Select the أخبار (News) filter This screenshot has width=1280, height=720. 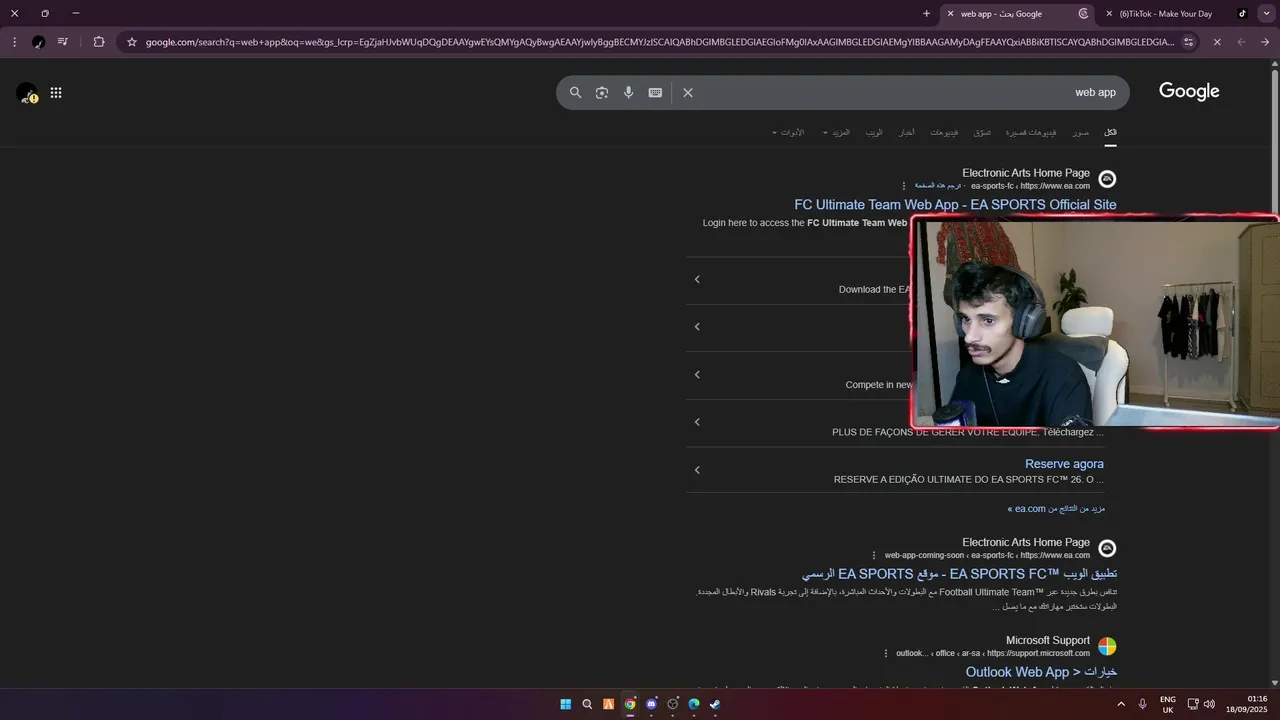906,132
